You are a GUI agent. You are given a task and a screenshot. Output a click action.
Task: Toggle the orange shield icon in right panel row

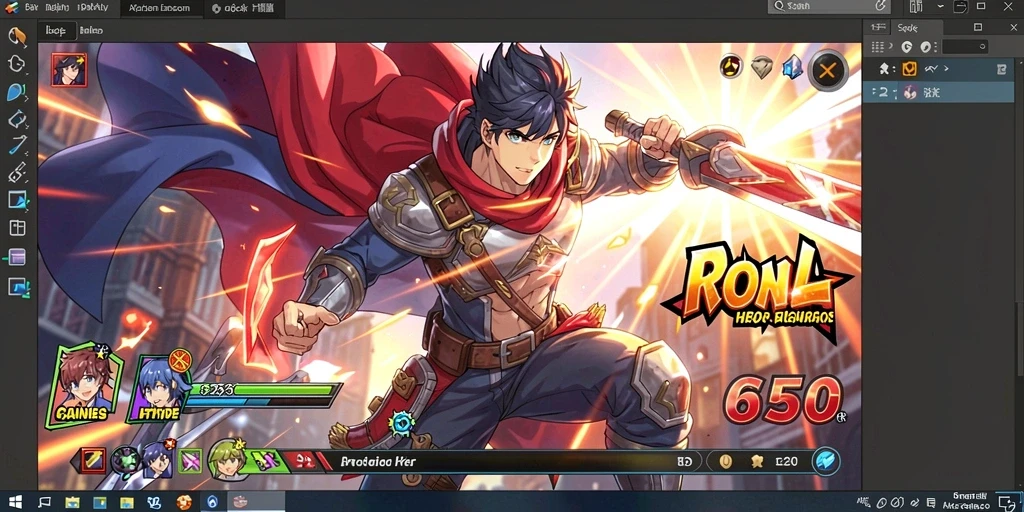(x=908, y=69)
